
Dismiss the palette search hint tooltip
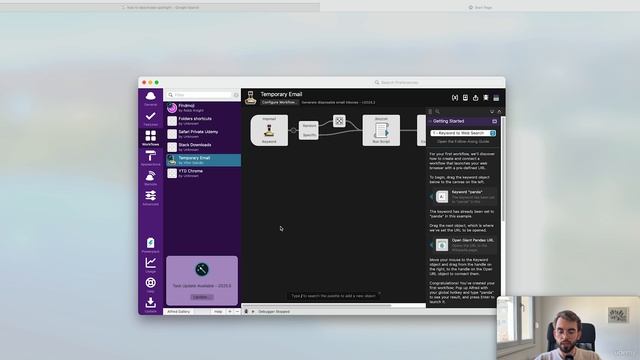pos(379,293)
